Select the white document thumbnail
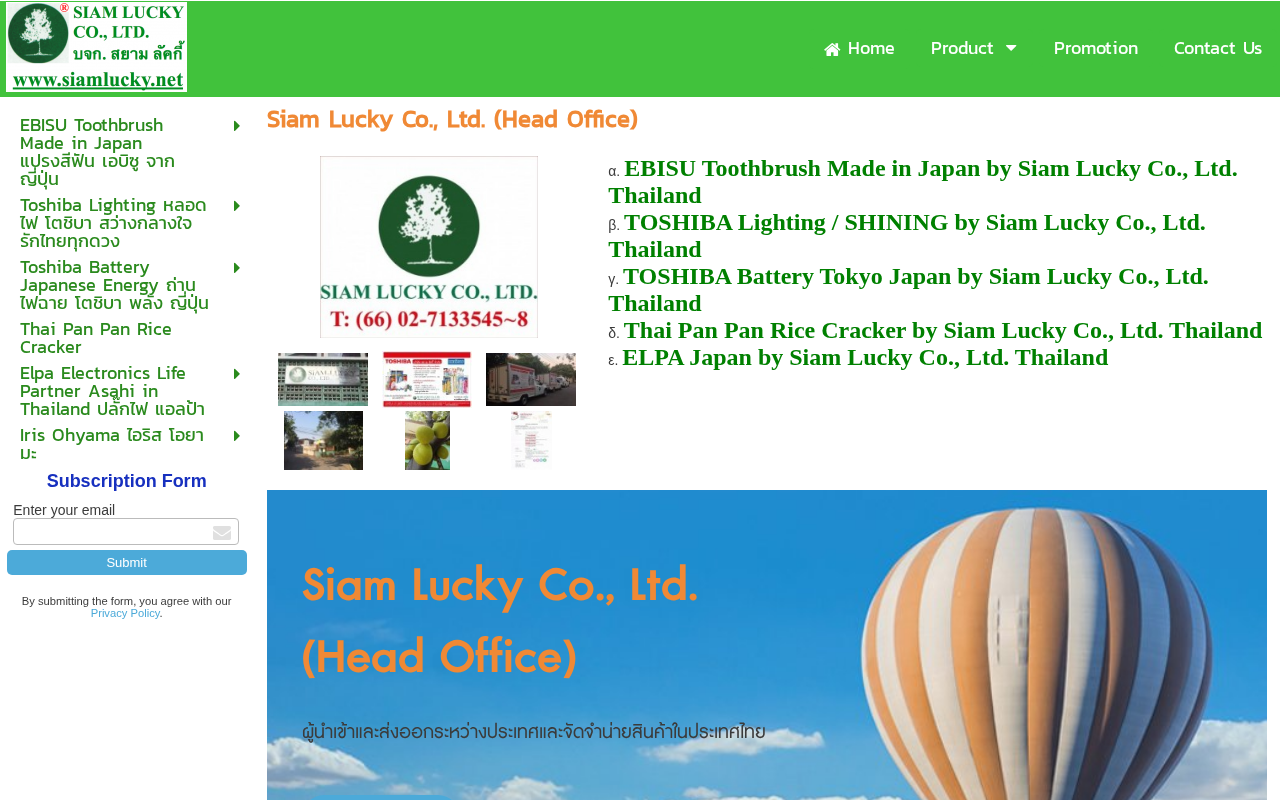 point(531,440)
